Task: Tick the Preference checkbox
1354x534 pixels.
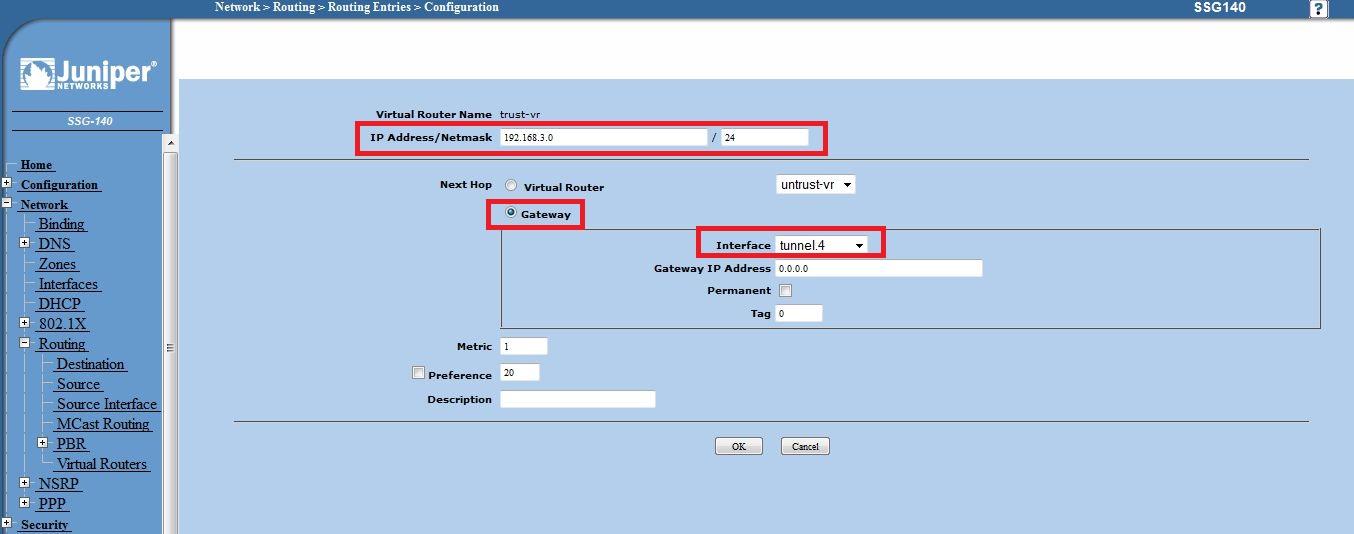Action: click(x=419, y=373)
